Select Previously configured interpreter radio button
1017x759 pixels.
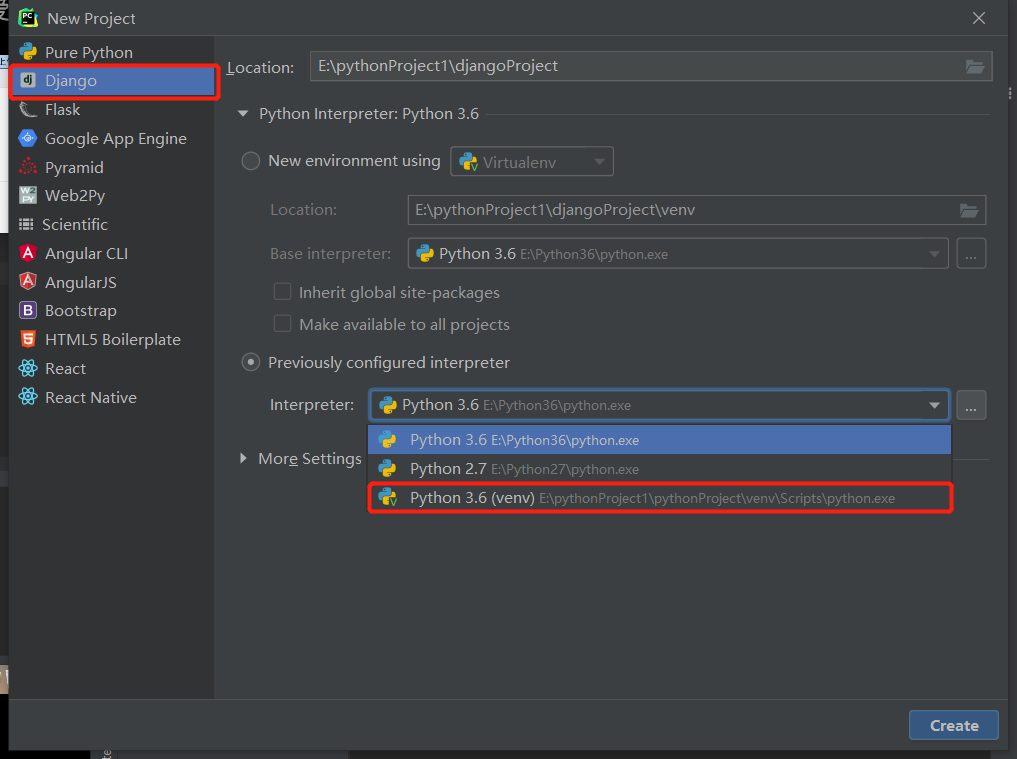coord(251,362)
